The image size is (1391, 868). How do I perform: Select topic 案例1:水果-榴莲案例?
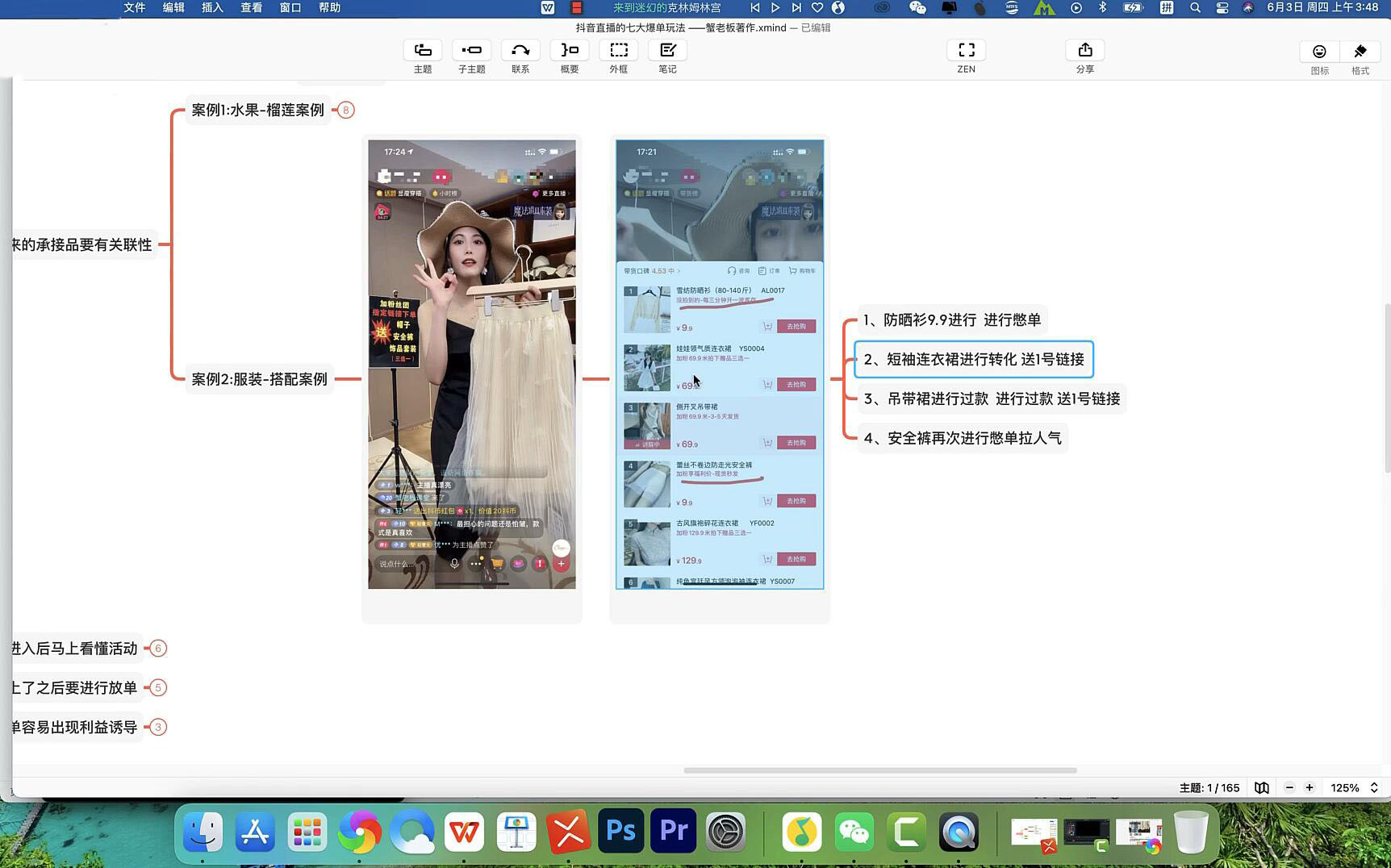pos(258,110)
